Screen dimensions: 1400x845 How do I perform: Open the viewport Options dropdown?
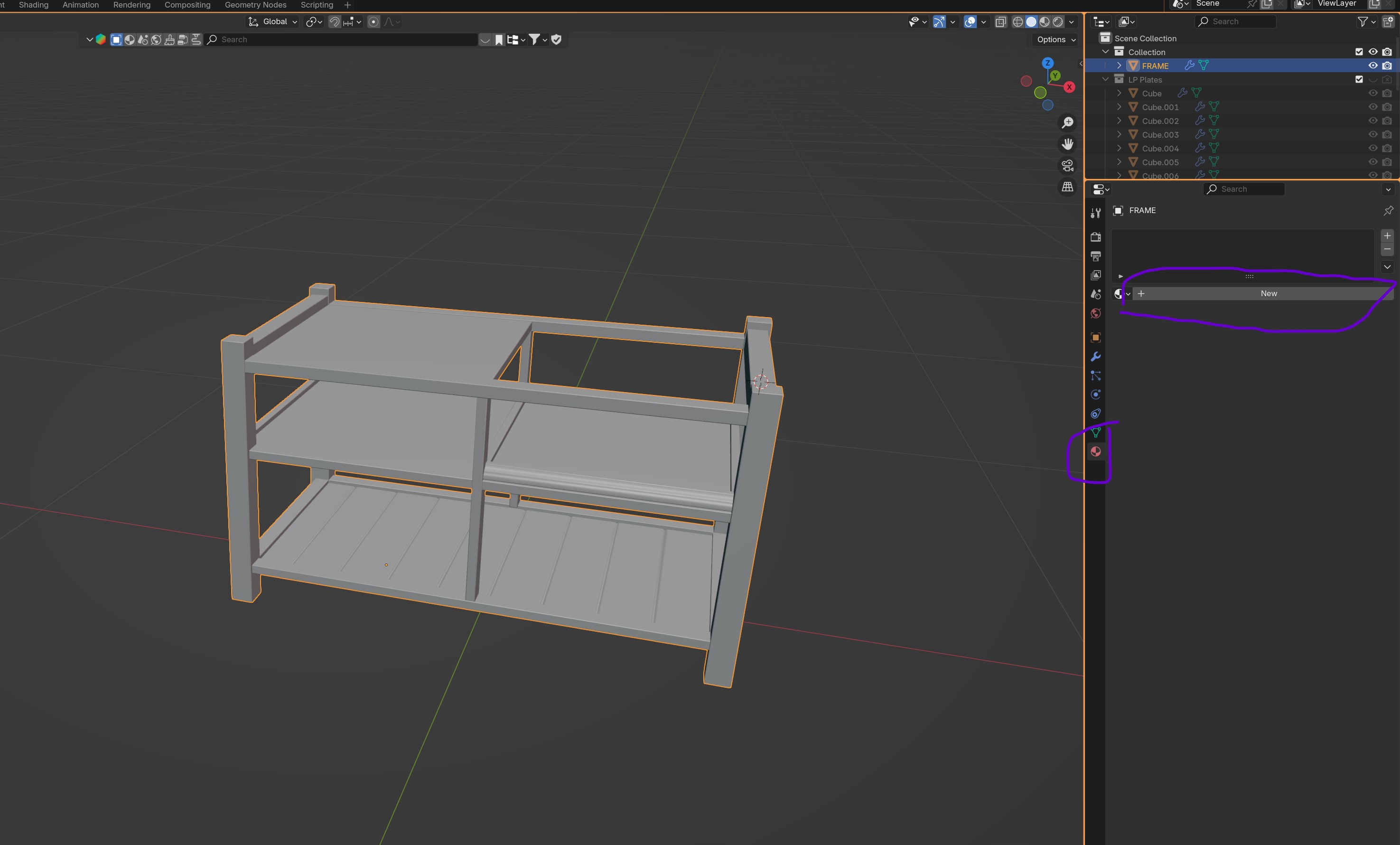1055,40
